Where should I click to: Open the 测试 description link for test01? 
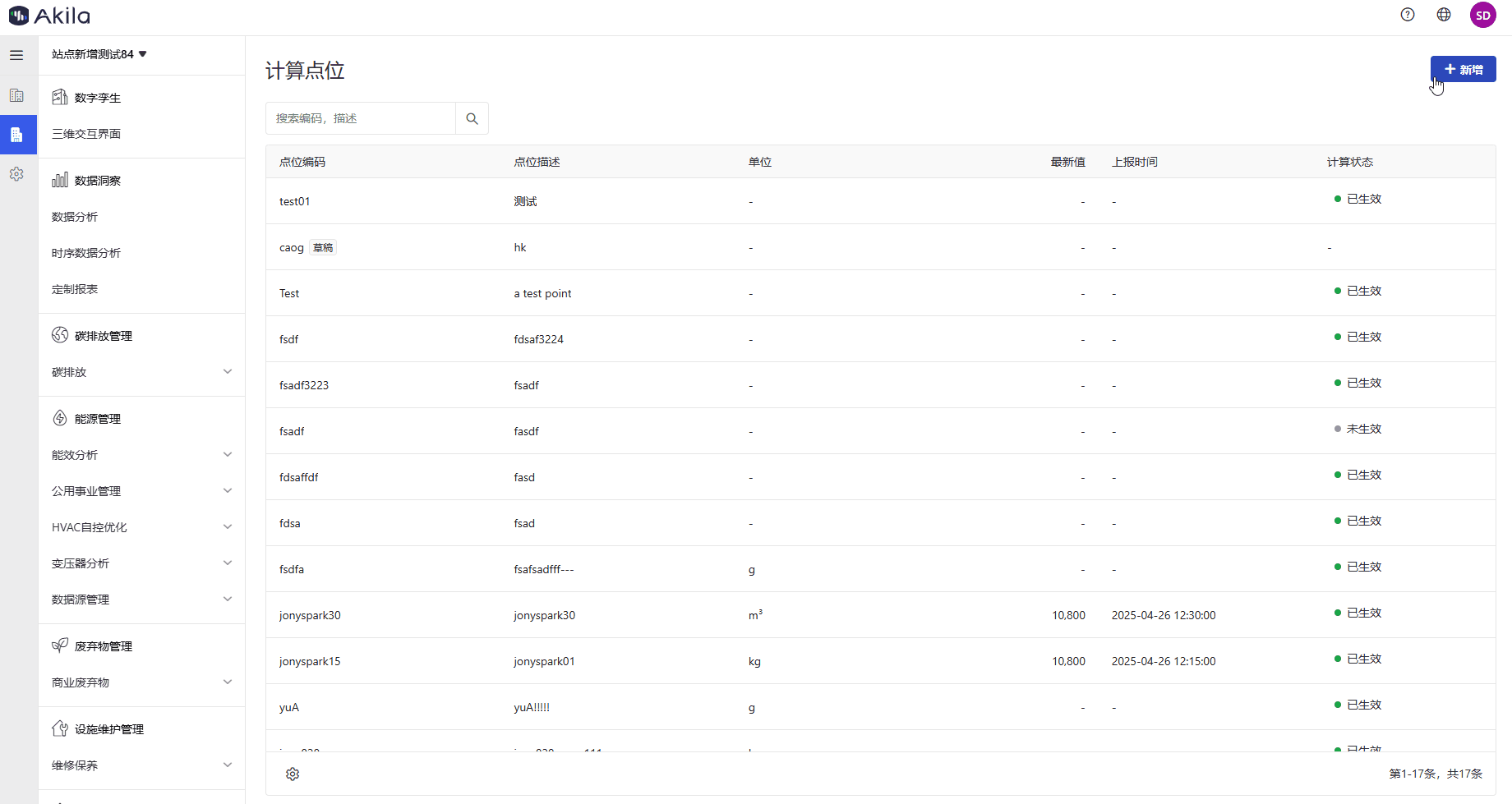(x=525, y=201)
